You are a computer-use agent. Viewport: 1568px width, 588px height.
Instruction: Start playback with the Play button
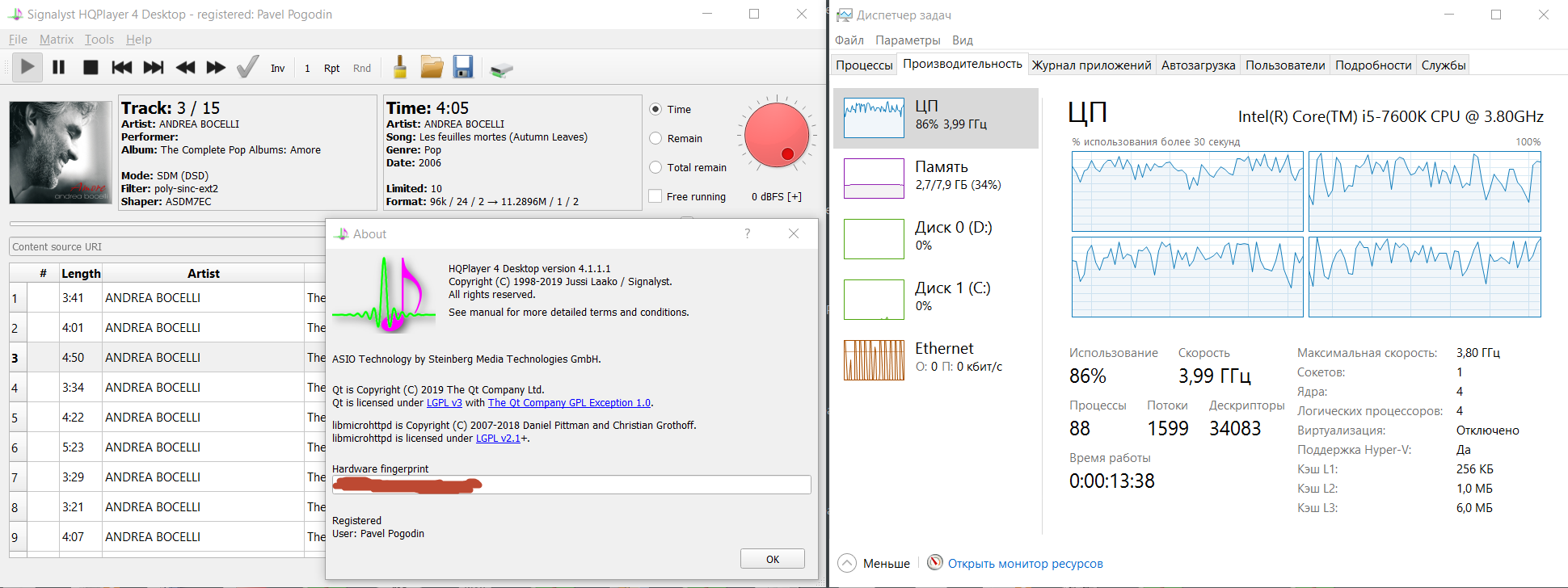[27, 67]
